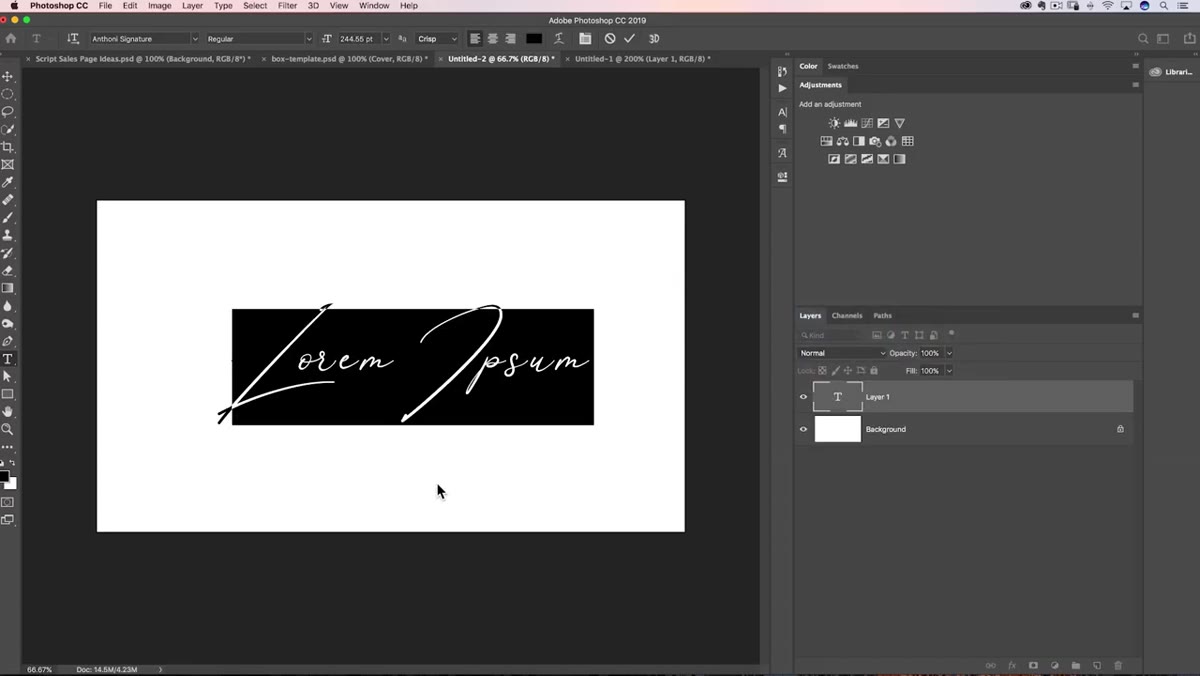The image size is (1200, 676).
Task: Select the Lasso tool
Action: [8, 112]
